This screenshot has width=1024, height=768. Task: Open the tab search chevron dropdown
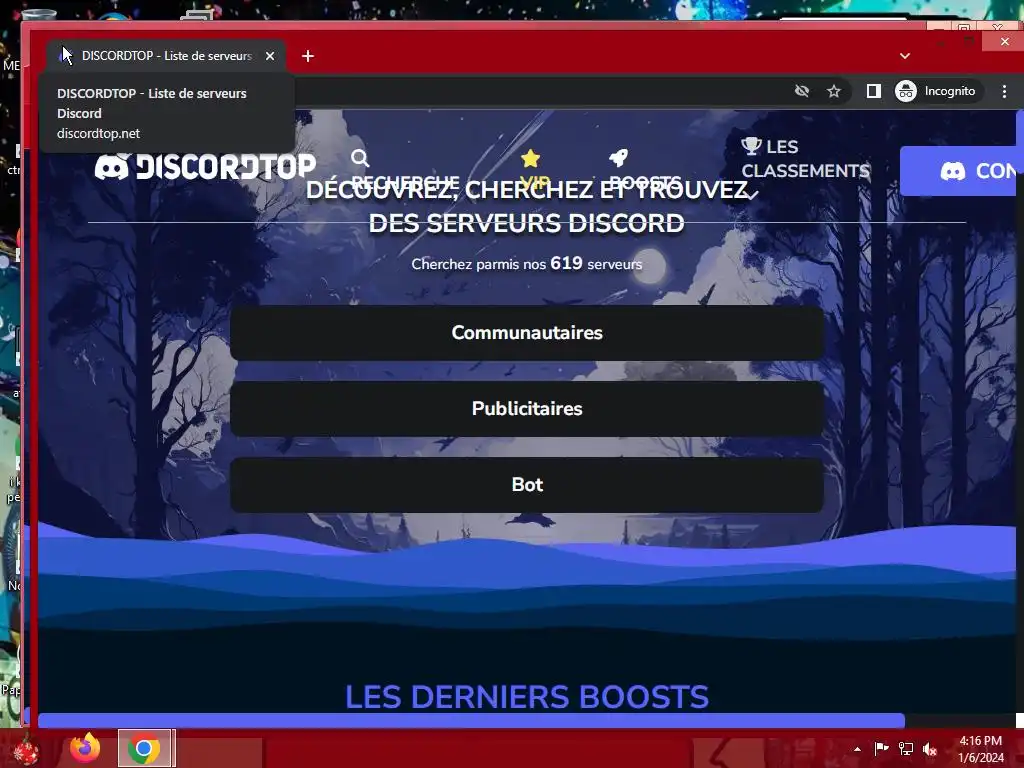[904, 56]
